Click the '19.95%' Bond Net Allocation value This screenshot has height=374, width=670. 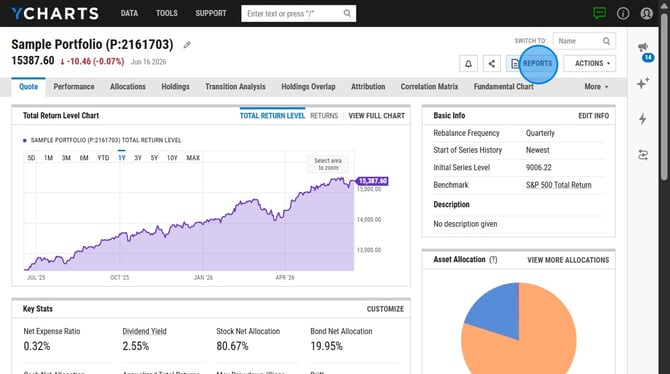pos(326,346)
